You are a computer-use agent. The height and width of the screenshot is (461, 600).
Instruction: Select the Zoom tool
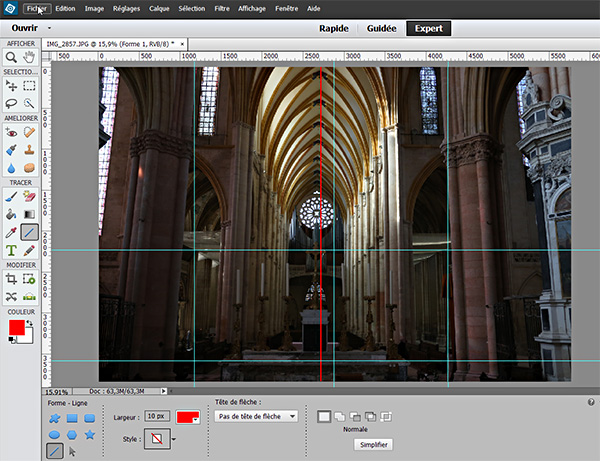pyautogui.click(x=11, y=57)
